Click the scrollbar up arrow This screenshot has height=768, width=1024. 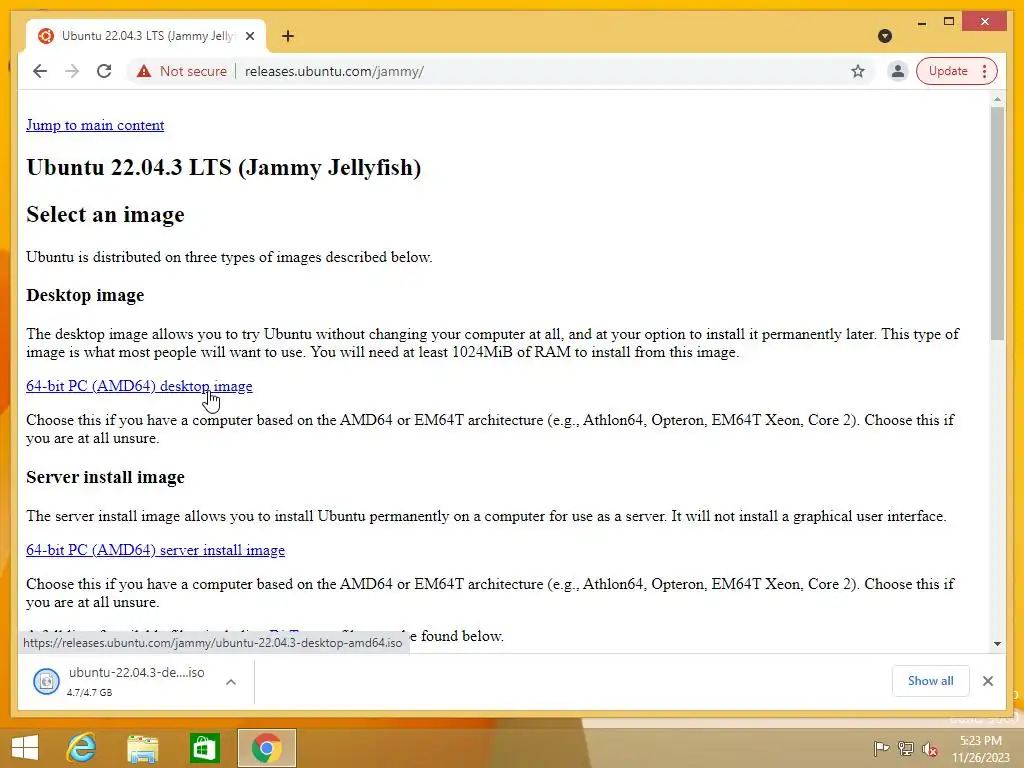point(997,100)
